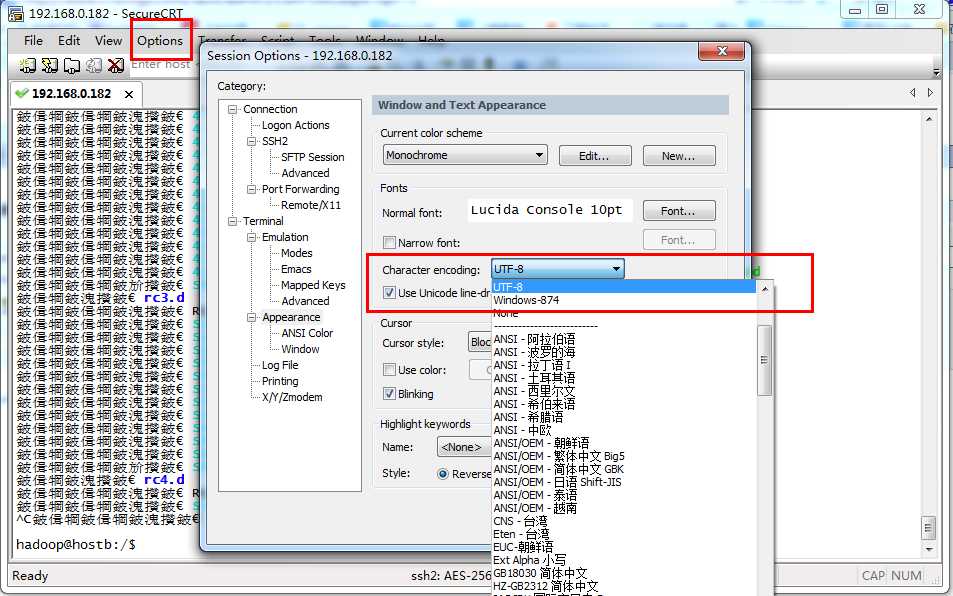Collapse the Emulation tree node
953x596 pixels.
tap(251, 238)
